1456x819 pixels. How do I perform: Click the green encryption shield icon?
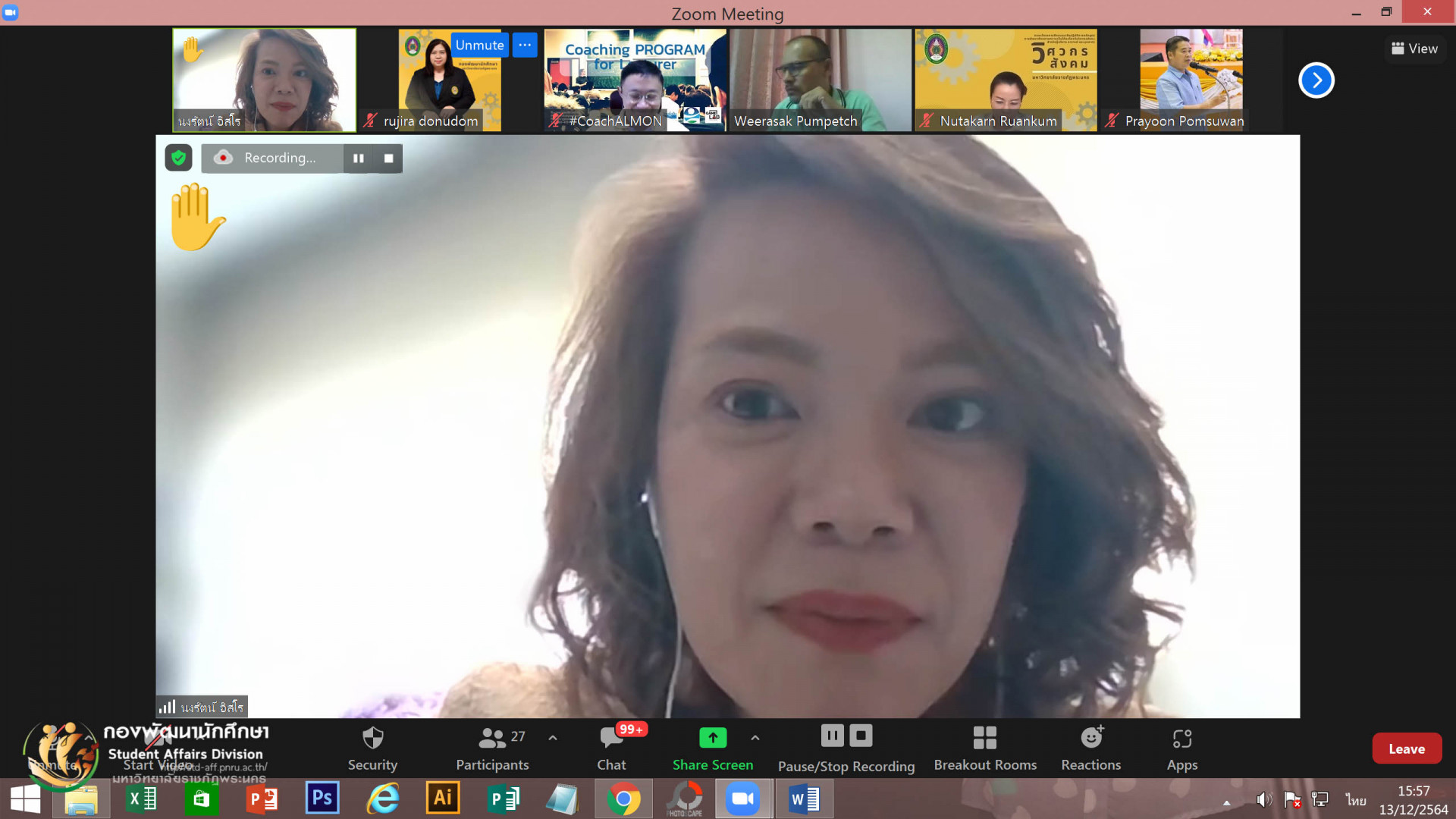point(178,158)
